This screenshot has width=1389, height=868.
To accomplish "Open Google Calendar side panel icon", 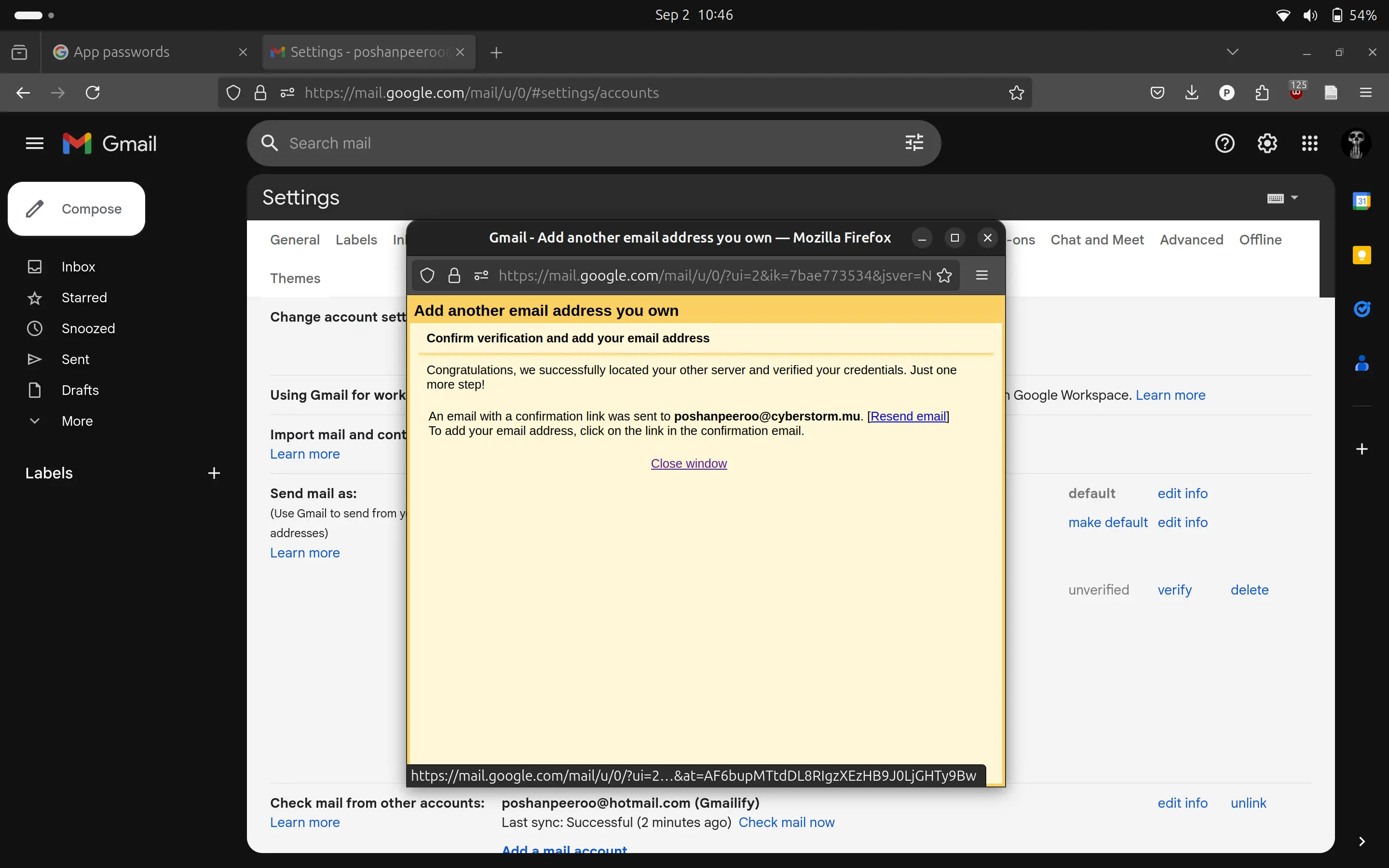I will tap(1362, 201).
